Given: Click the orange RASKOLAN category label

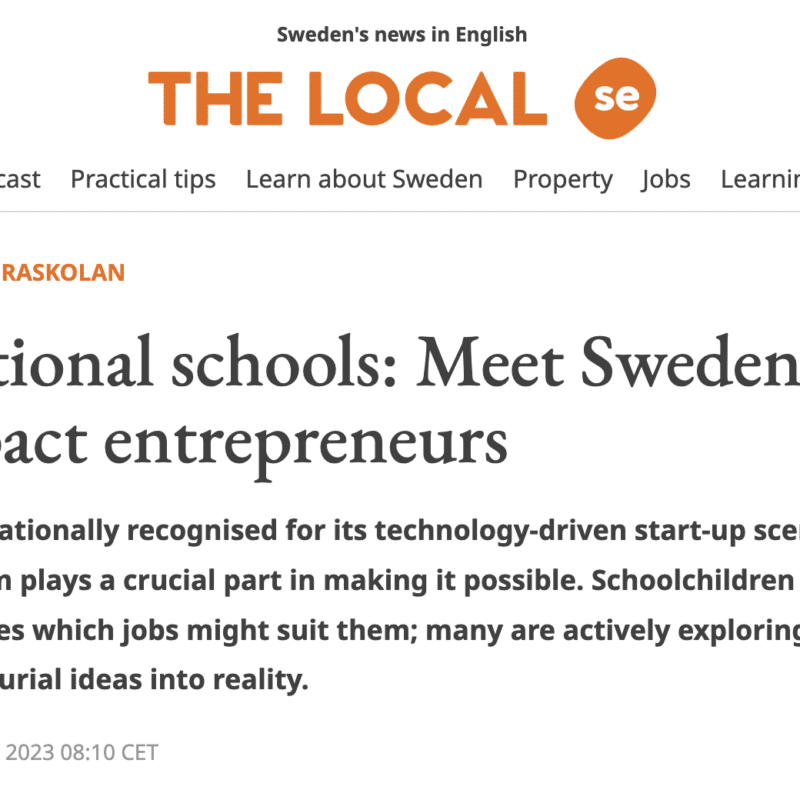Looking at the screenshot, I should point(62,273).
